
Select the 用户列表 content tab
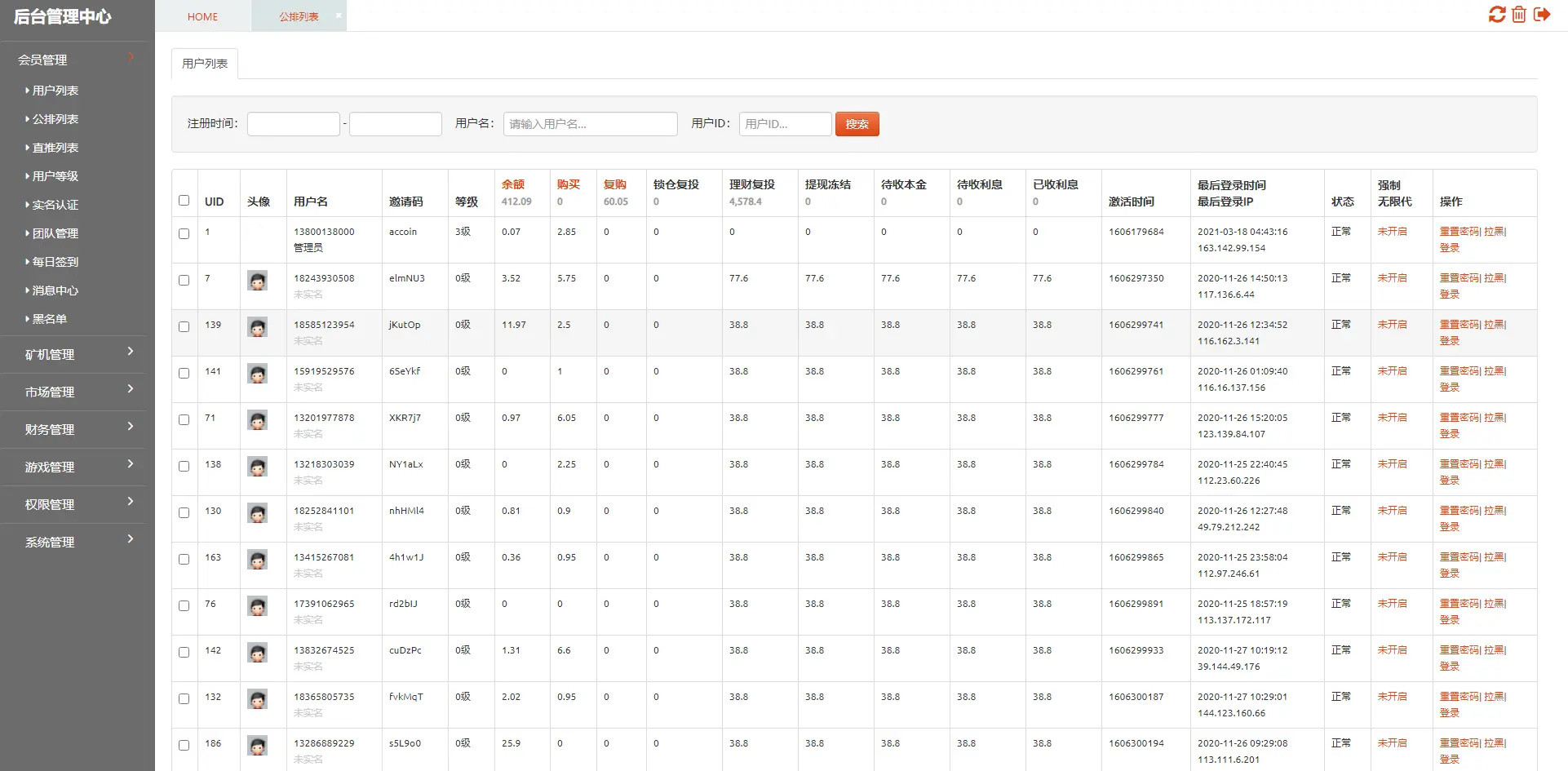(205, 64)
